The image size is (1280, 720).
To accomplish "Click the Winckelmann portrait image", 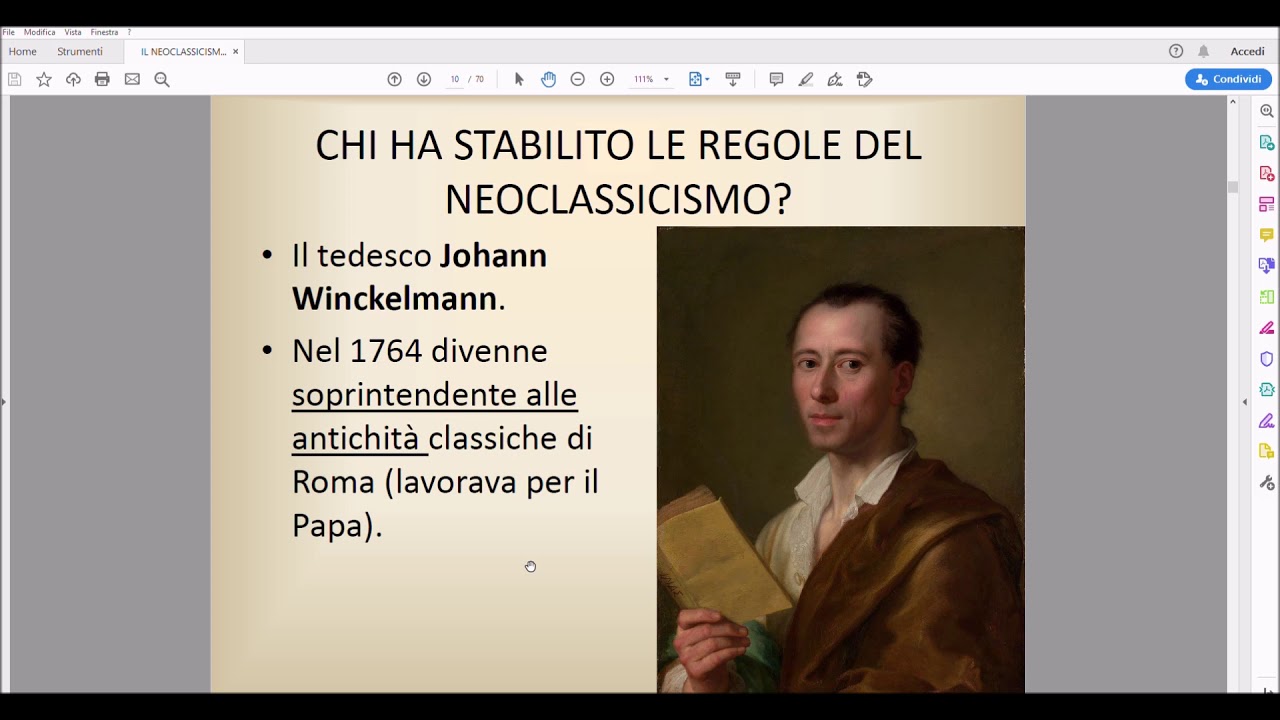I will 841,459.
